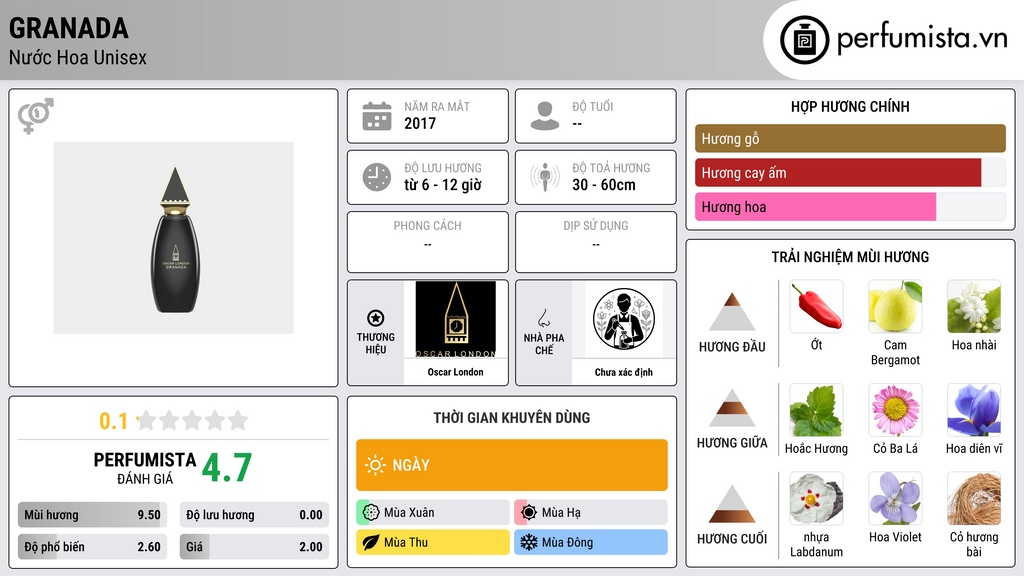The width and height of the screenshot is (1024, 576).
Task: Click the Độ lưu hương 0.00 rating bar
Action: [254, 515]
